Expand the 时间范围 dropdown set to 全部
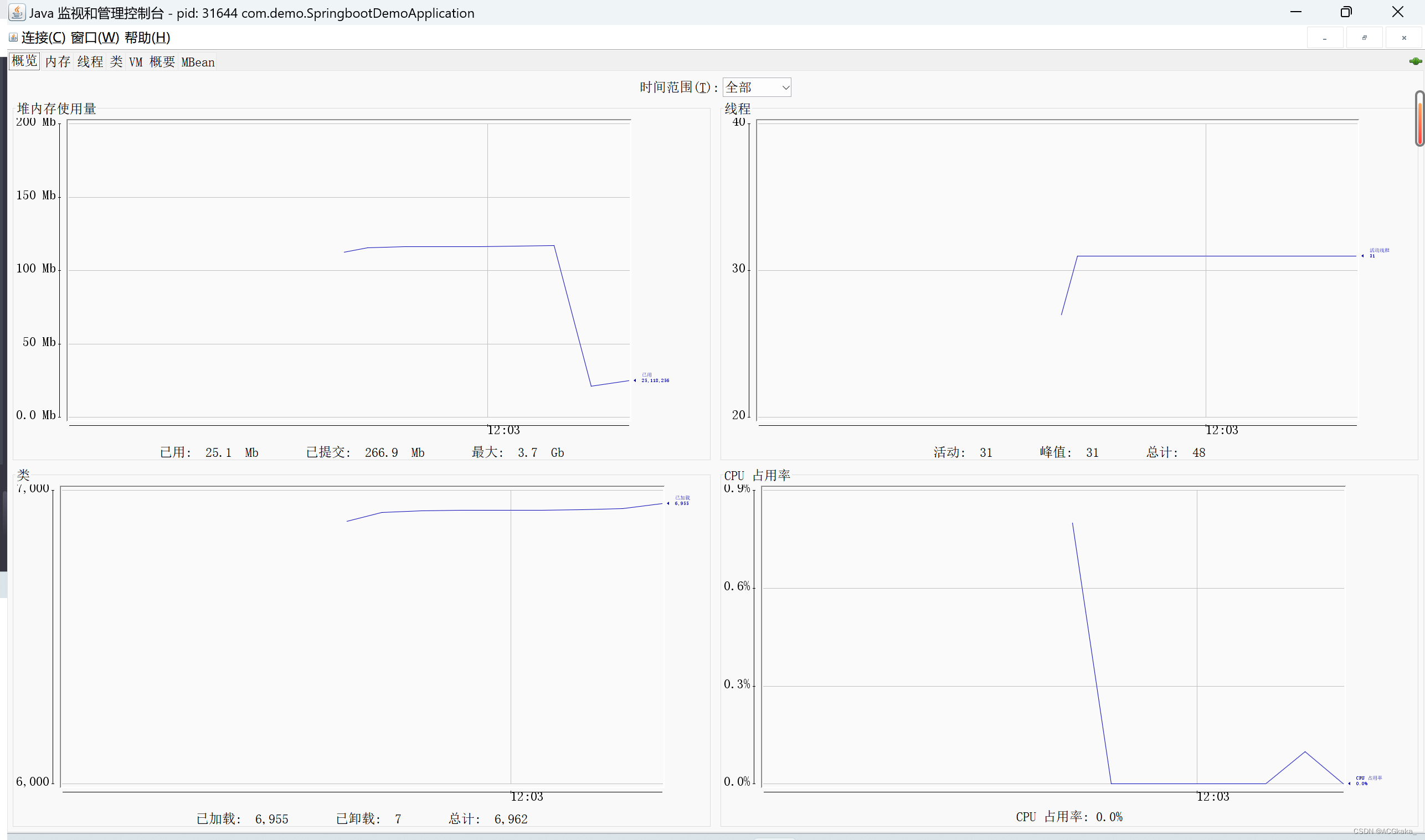Viewport: 1425px width, 840px height. coord(757,87)
